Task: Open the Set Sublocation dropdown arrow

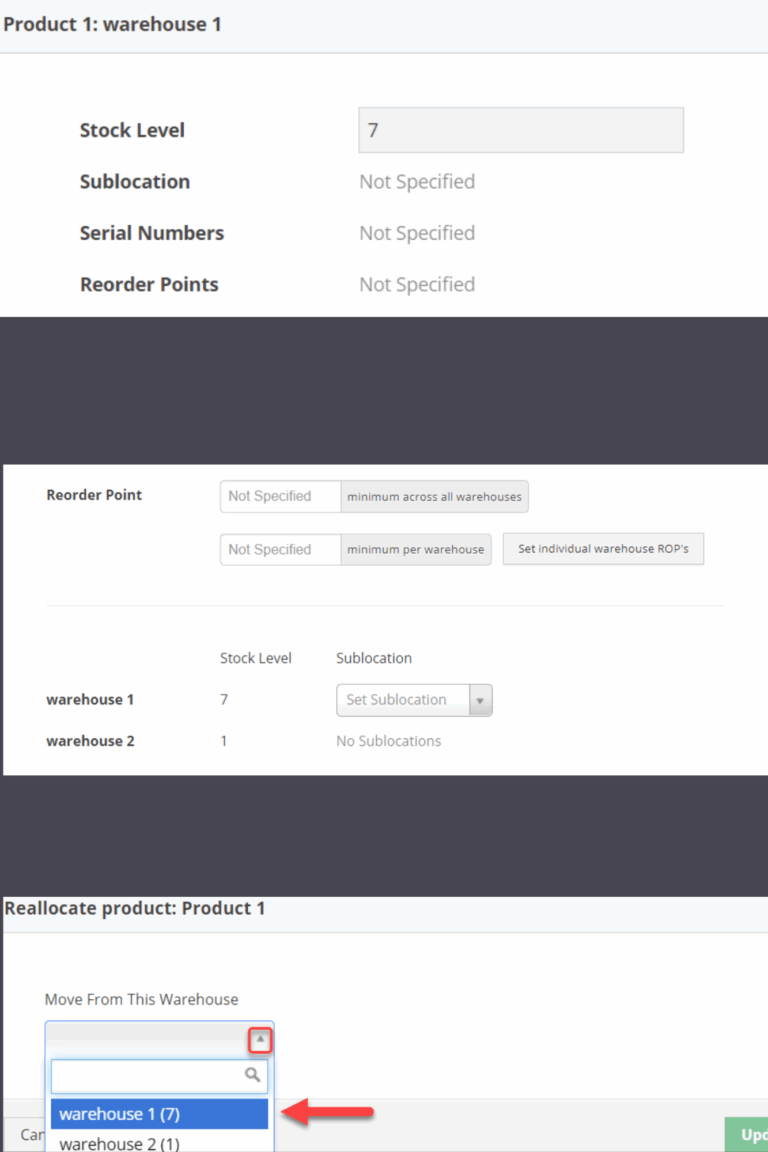Action: tap(482, 700)
